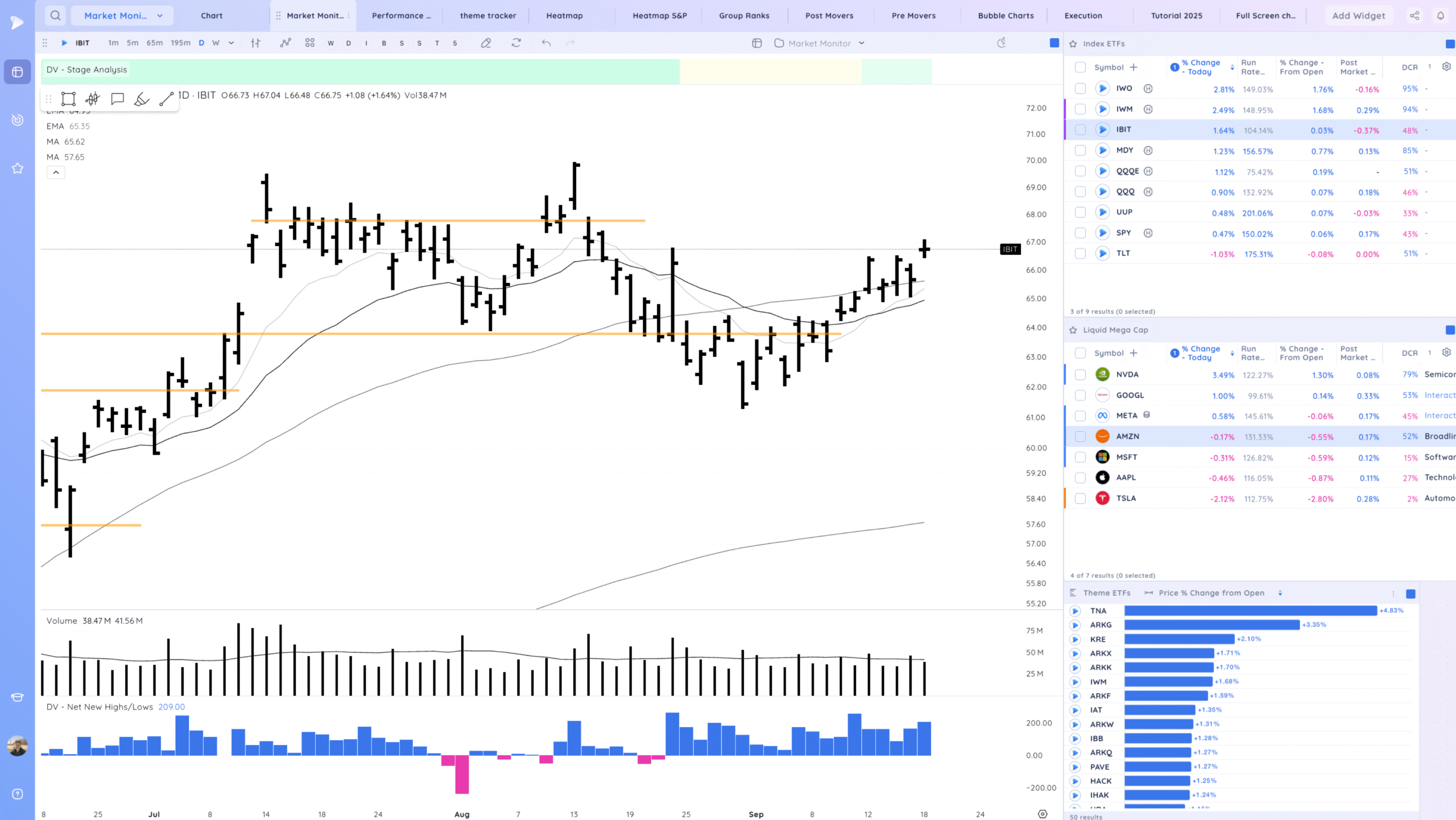Click the undo arrow icon
This screenshot has height=820, width=1456.
coord(546,43)
